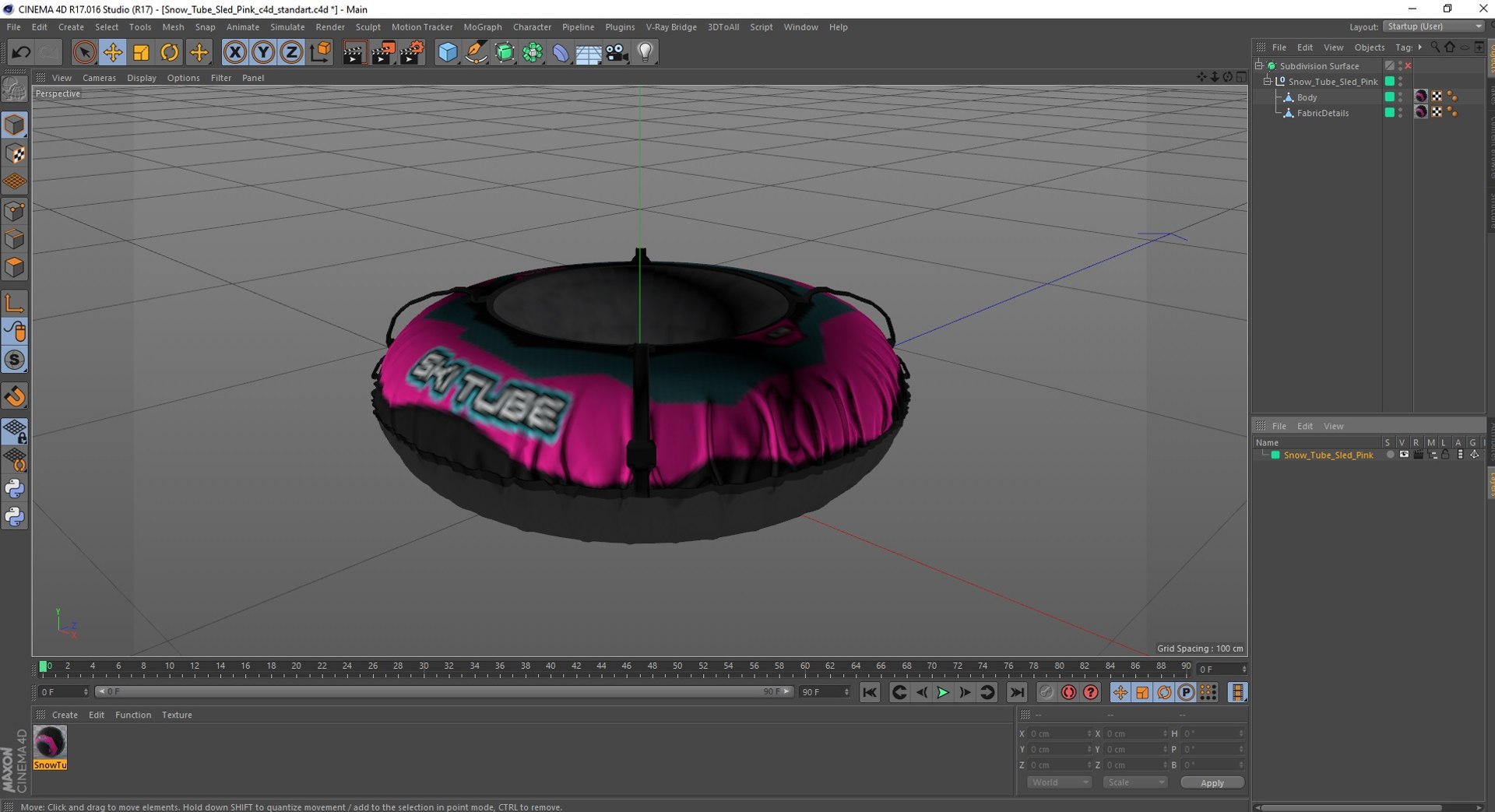1495x812 pixels.
Task: Open the Objects menu in Object Manager
Action: pos(1370,47)
